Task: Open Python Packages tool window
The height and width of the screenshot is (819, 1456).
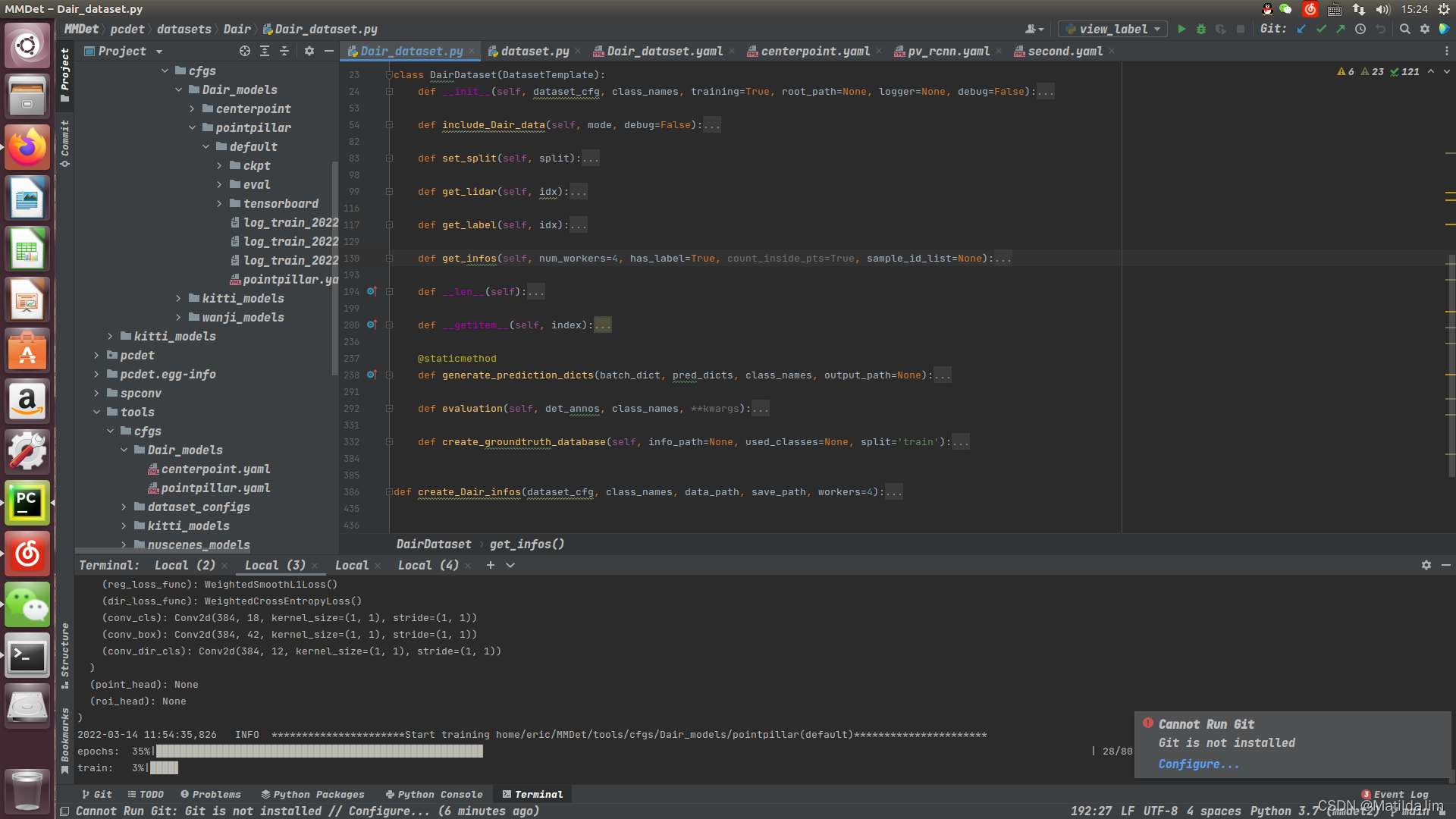Action: pyautogui.click(x=313, y=794)
